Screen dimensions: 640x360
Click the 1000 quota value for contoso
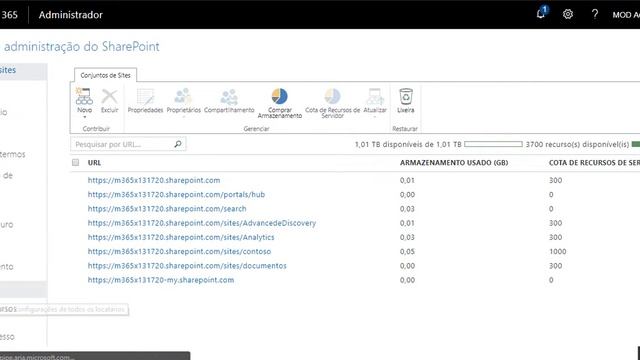coord(558,251)
